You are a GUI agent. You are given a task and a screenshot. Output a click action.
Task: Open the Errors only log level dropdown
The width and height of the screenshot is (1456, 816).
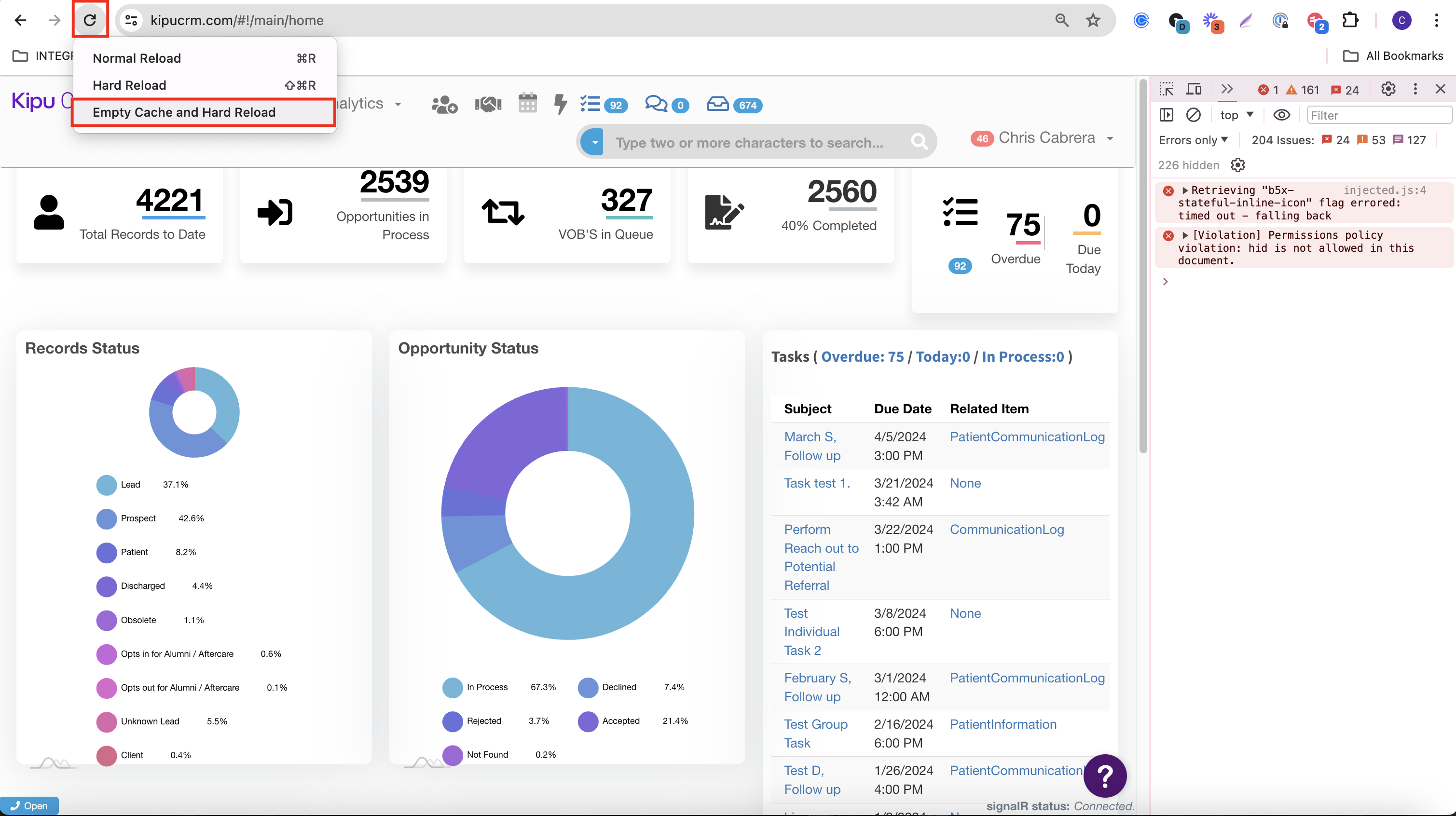pyautogui.click(x=1193, y=140)
